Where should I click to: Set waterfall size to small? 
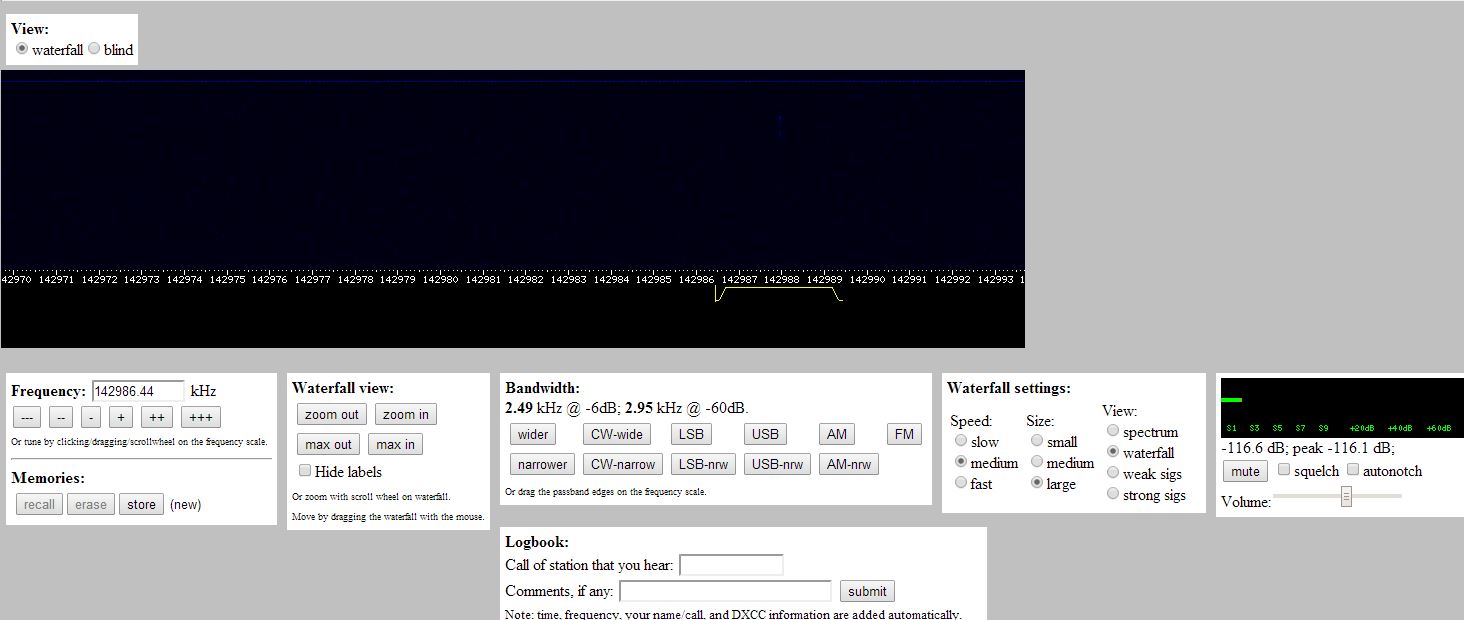pyautogui.click(x=1037, y=441)
